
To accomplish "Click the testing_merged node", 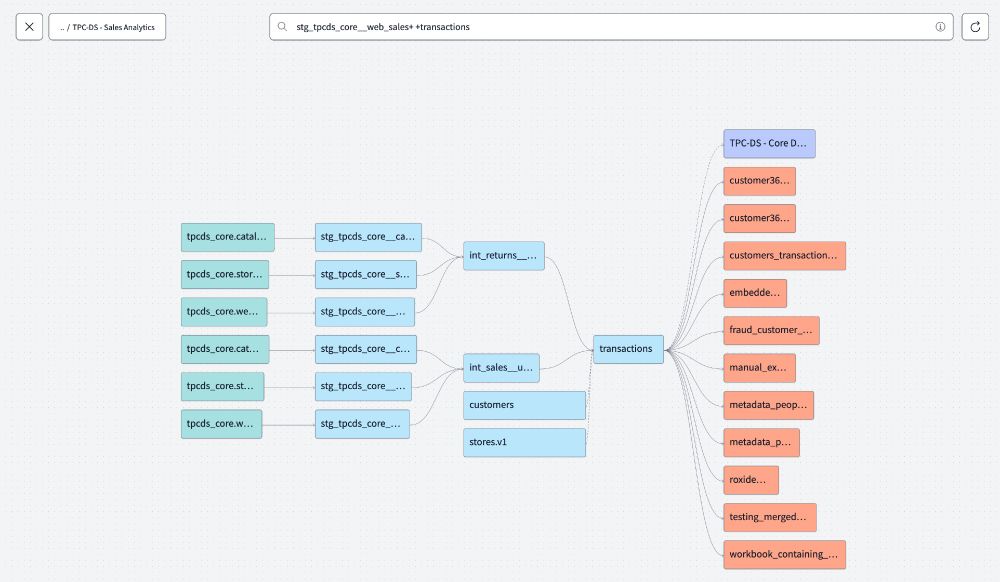I will coord(768,517).
